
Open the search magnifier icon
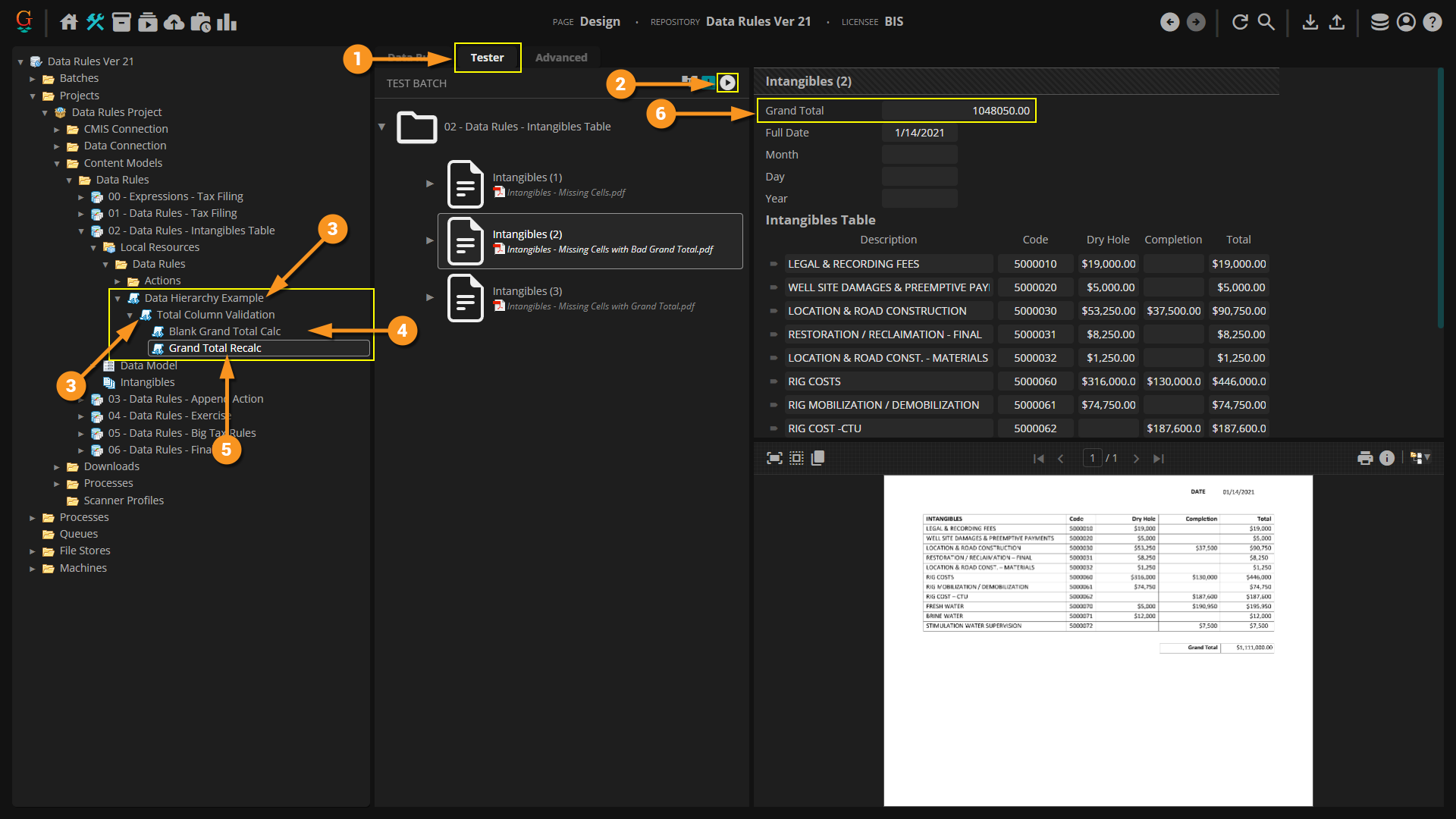[1266, 22]
